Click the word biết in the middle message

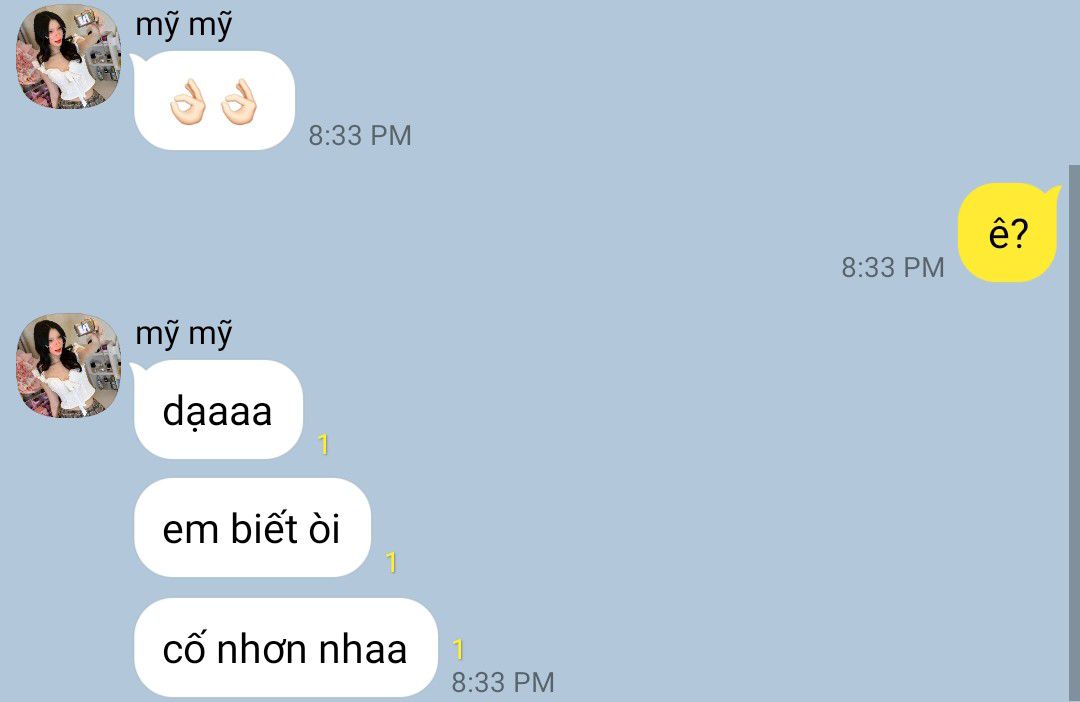tap(264, 528)
